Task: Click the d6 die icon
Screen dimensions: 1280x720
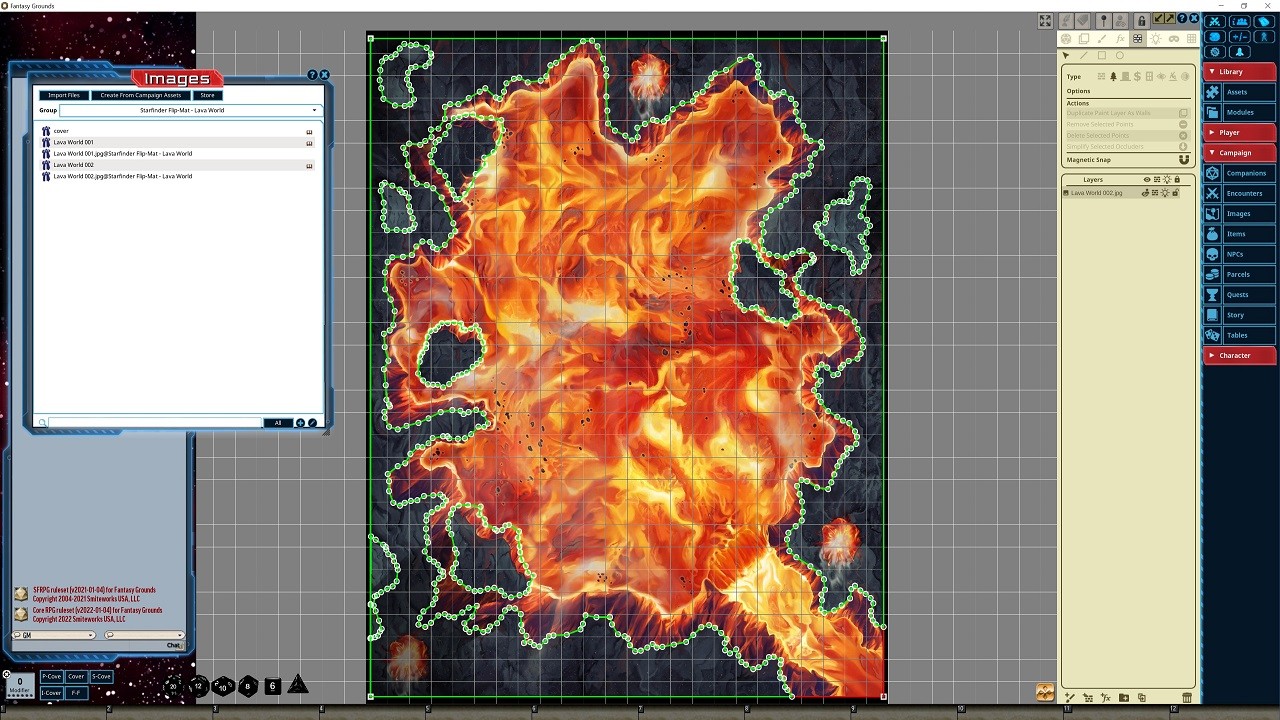Action: coord(272,686)
